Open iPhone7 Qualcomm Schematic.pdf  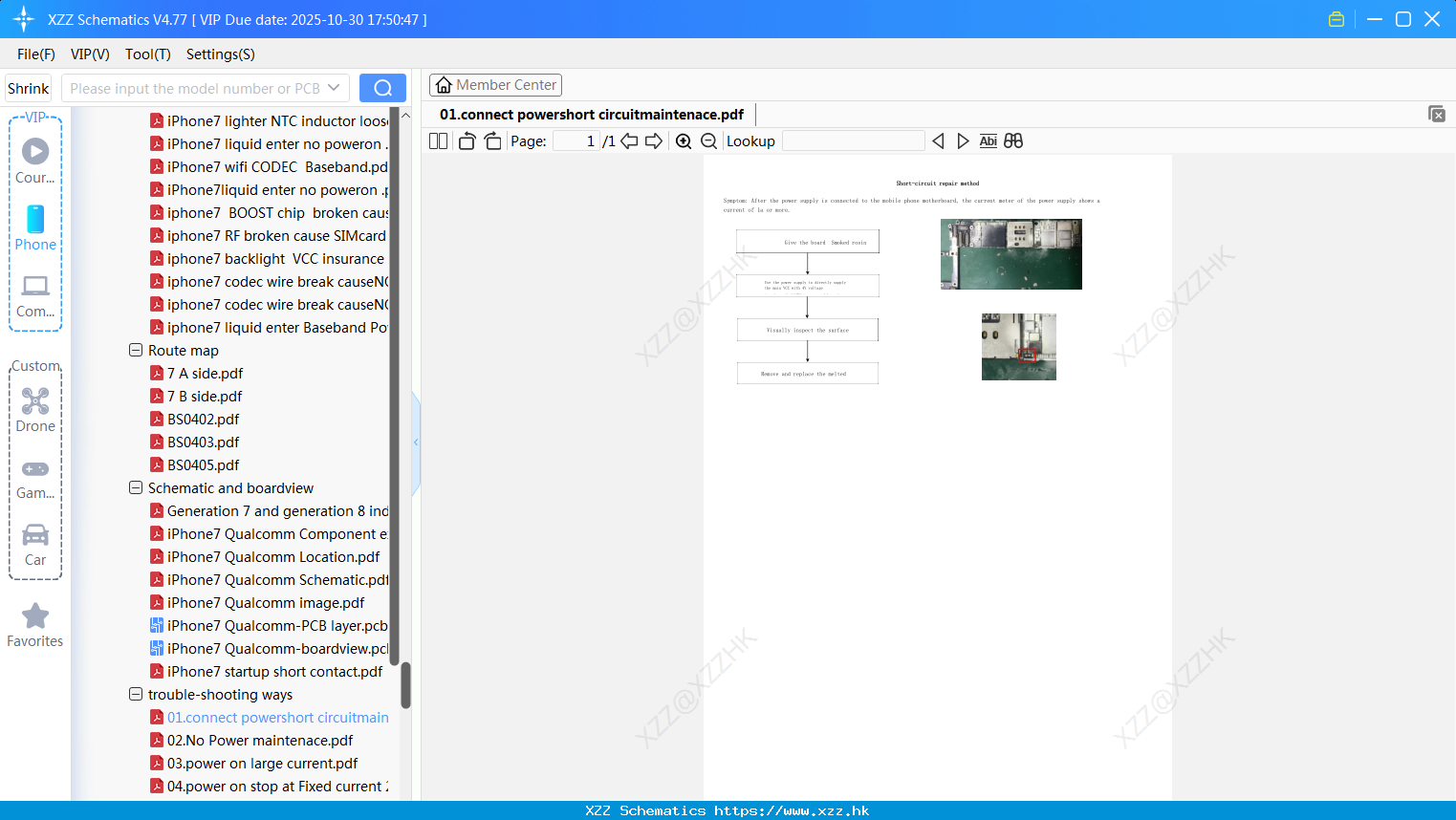pos(270,580)
